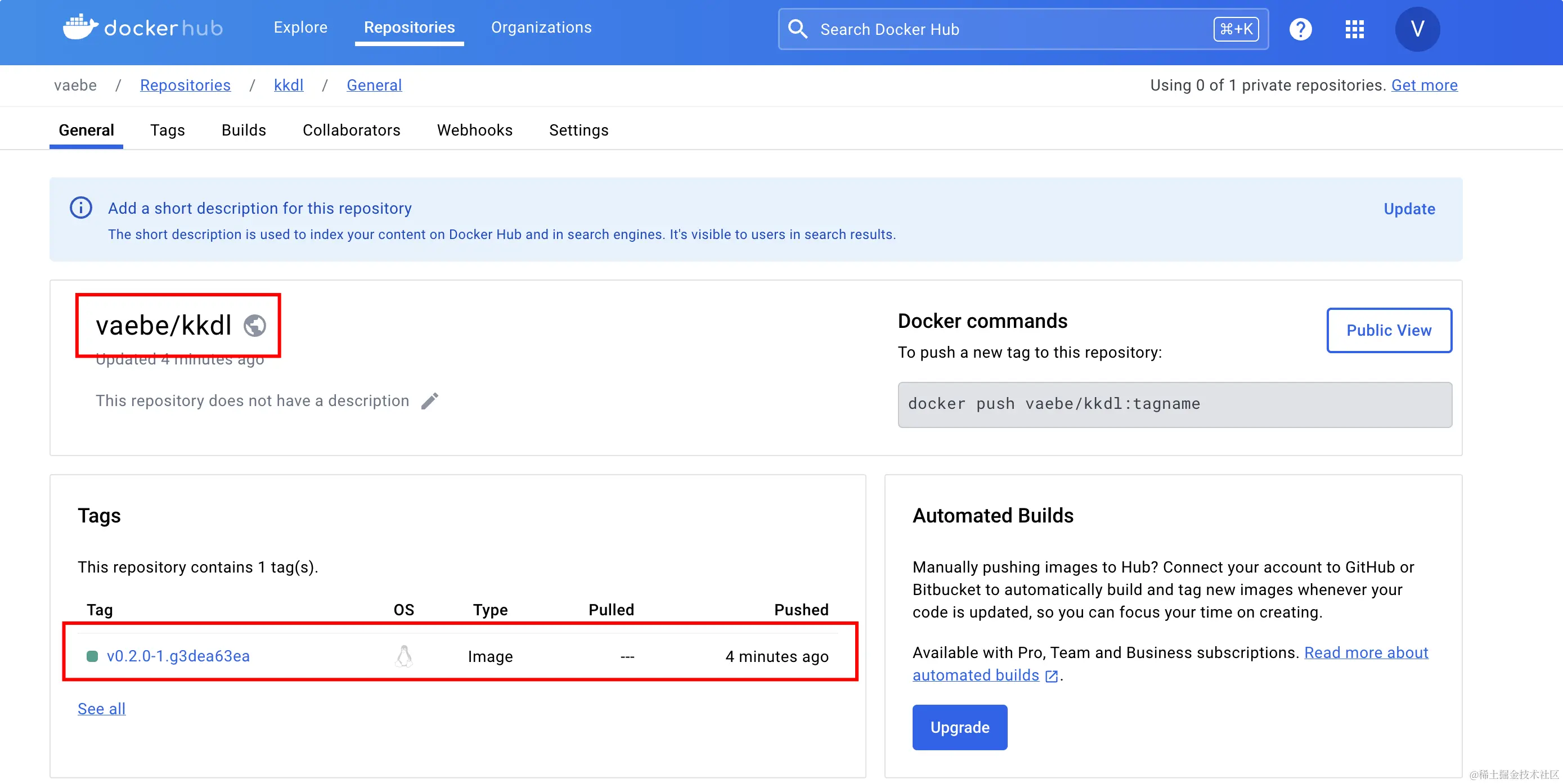Click the Tags section heading

pos(99,515)
